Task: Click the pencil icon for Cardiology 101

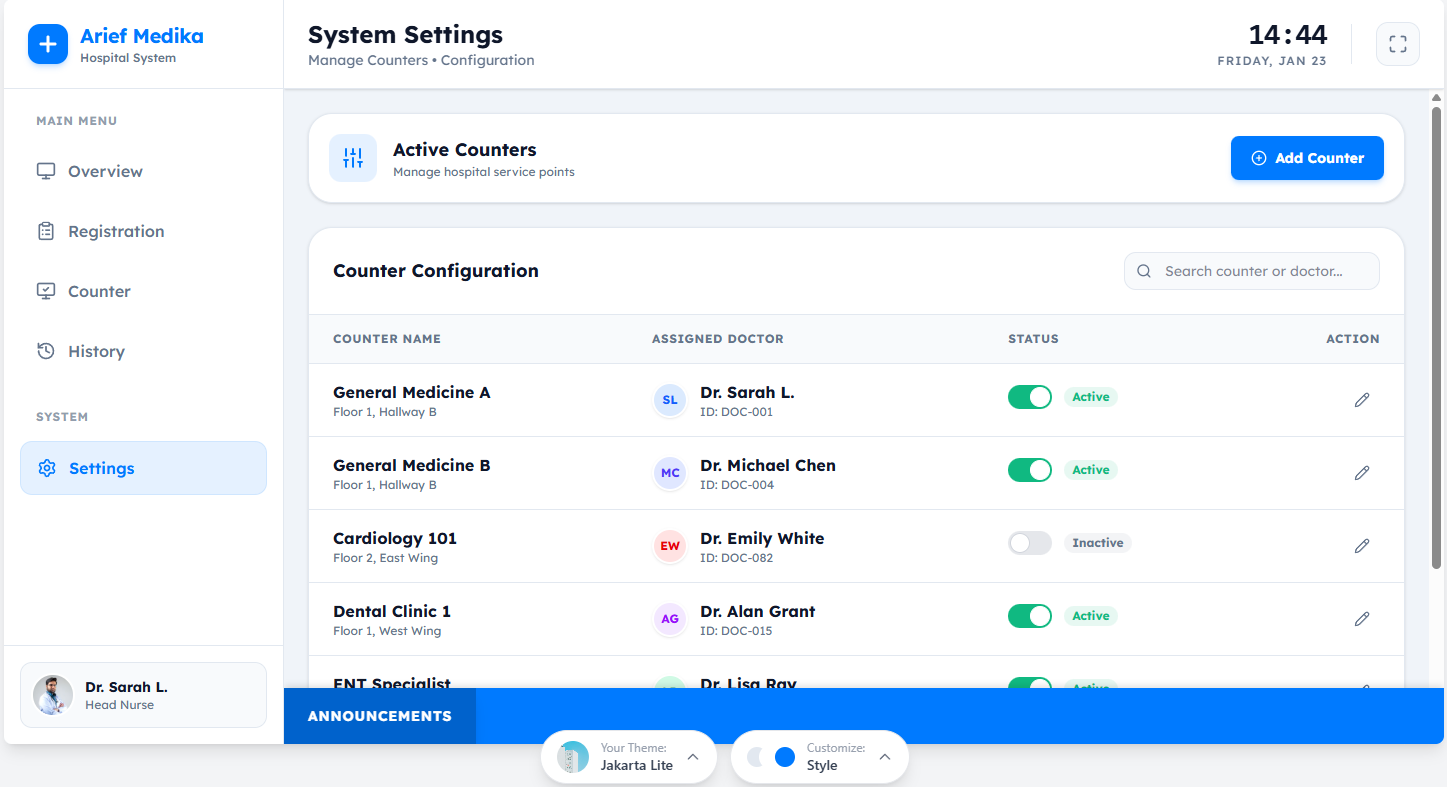Action: coord(1361,546)
